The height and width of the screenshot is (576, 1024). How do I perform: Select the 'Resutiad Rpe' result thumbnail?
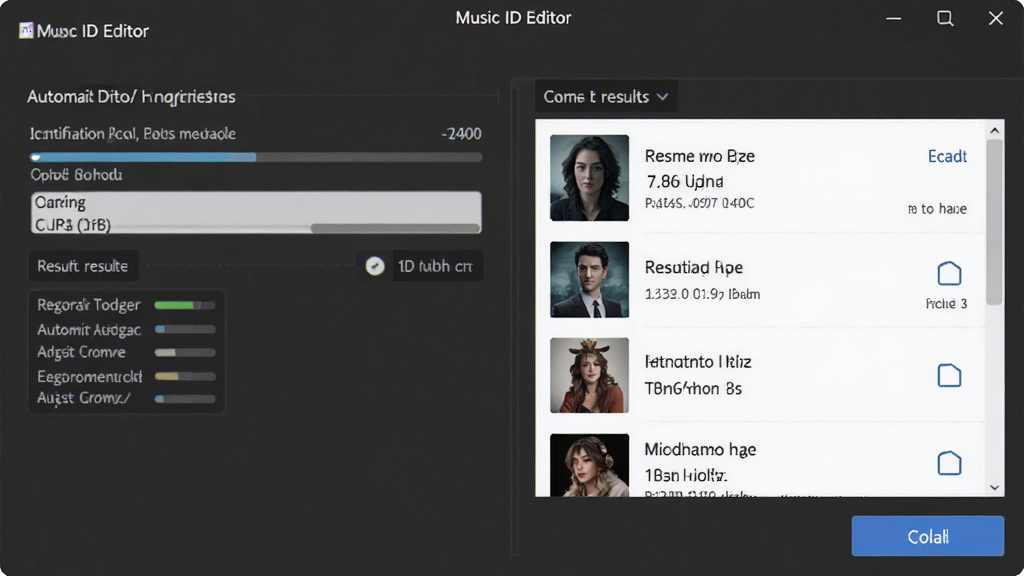(589, 280)
